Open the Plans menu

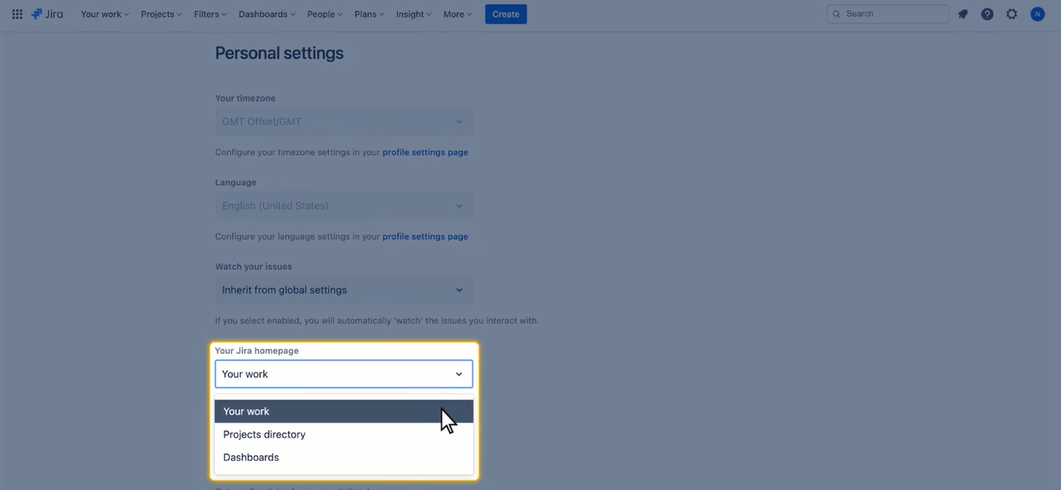tap(369, 14)
